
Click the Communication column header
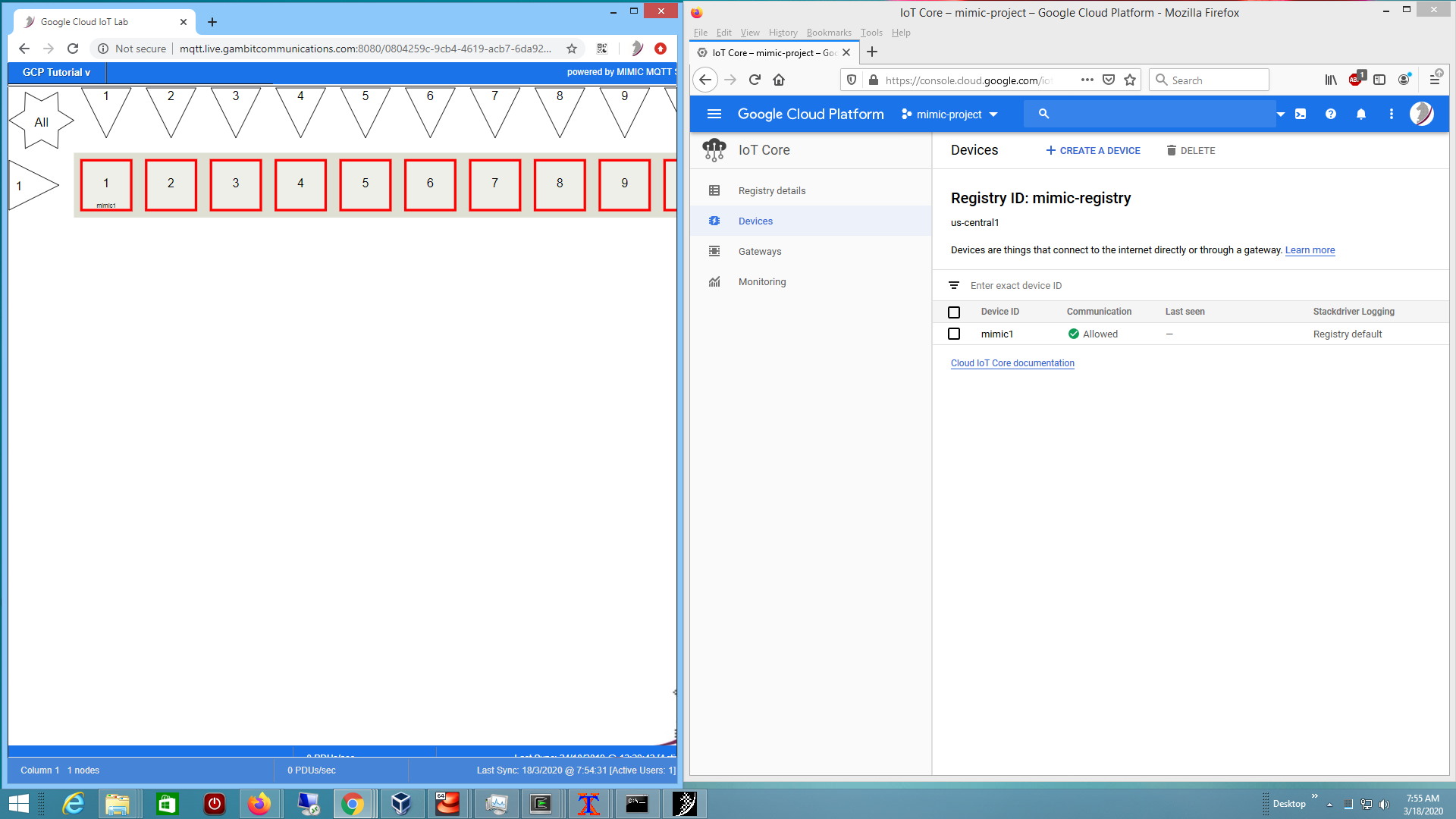point(1099,312)
